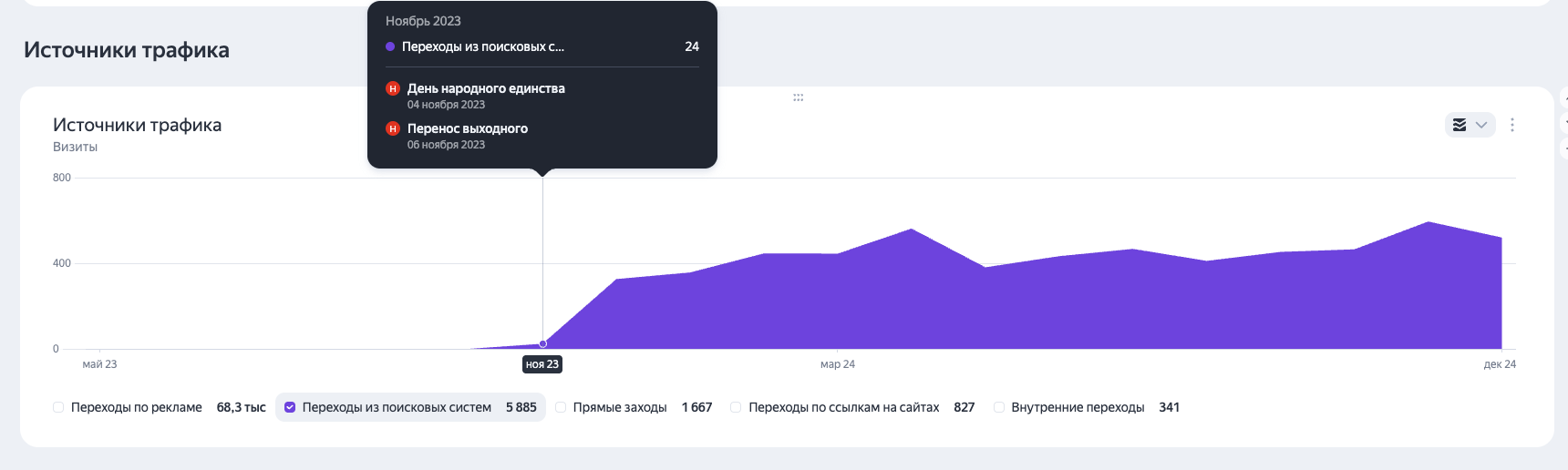Uncheck the Переходы из поисковых систем checkbox

[x=290, y=407]
